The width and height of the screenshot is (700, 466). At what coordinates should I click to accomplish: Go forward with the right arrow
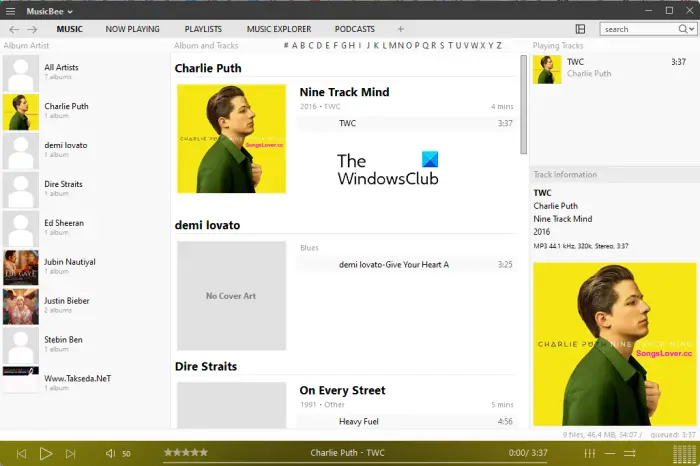[32, 29]
